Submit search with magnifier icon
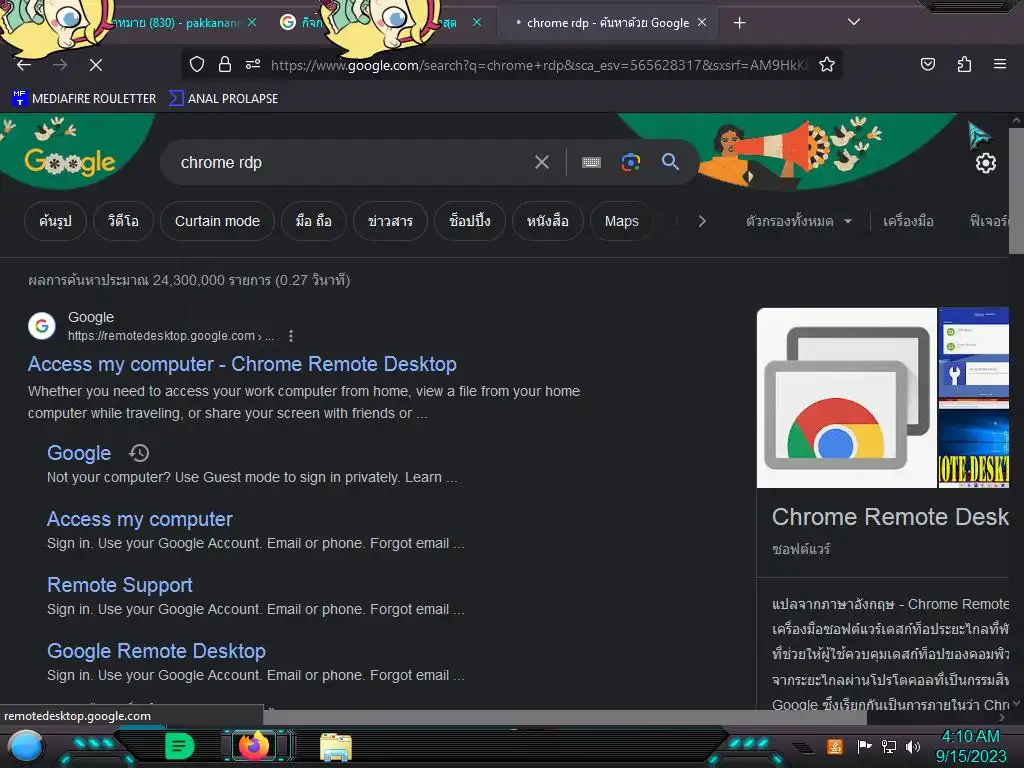 [x=670, y=161]
